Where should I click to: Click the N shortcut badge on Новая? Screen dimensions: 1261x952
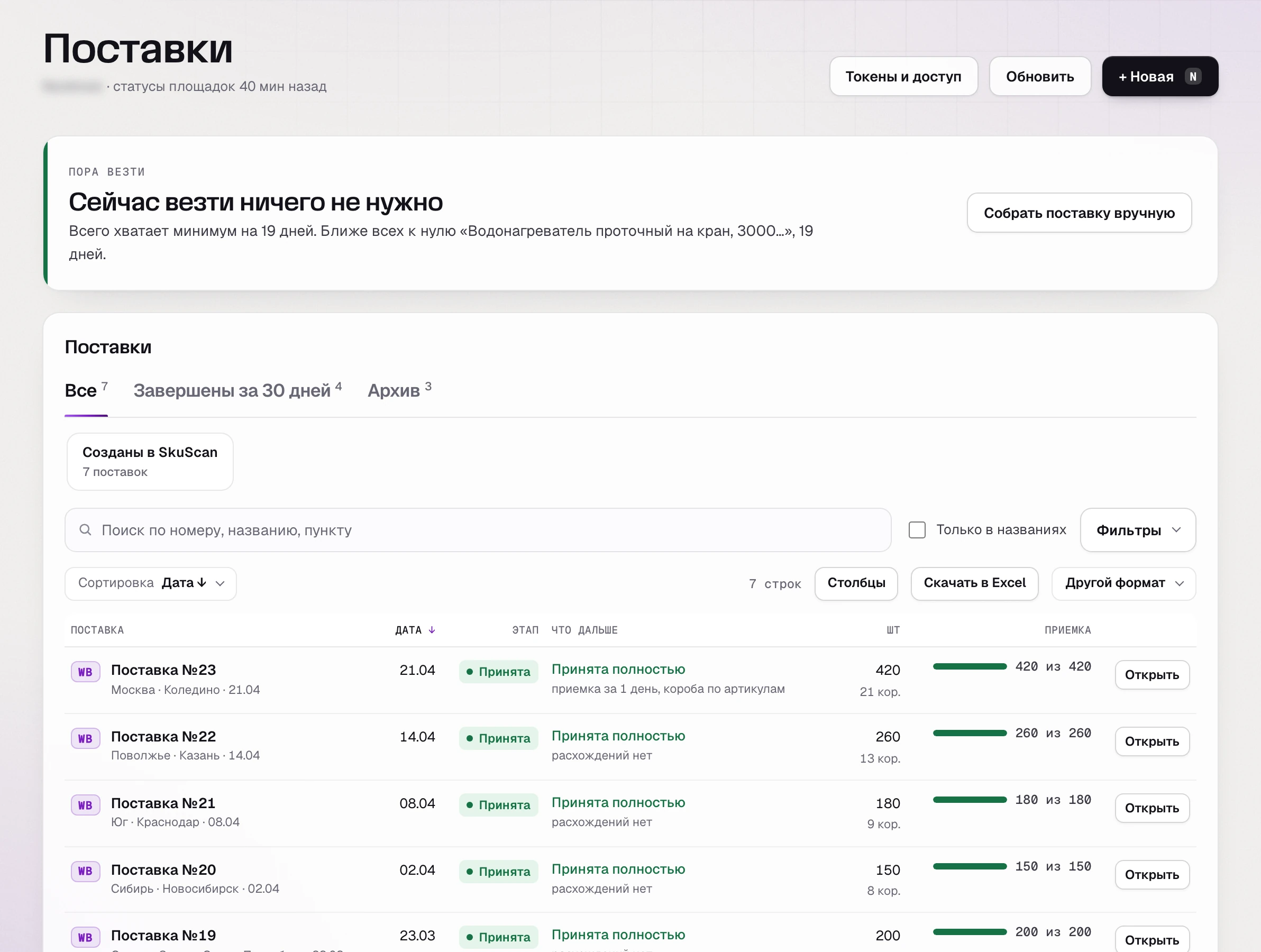(x=1193, y=76)
